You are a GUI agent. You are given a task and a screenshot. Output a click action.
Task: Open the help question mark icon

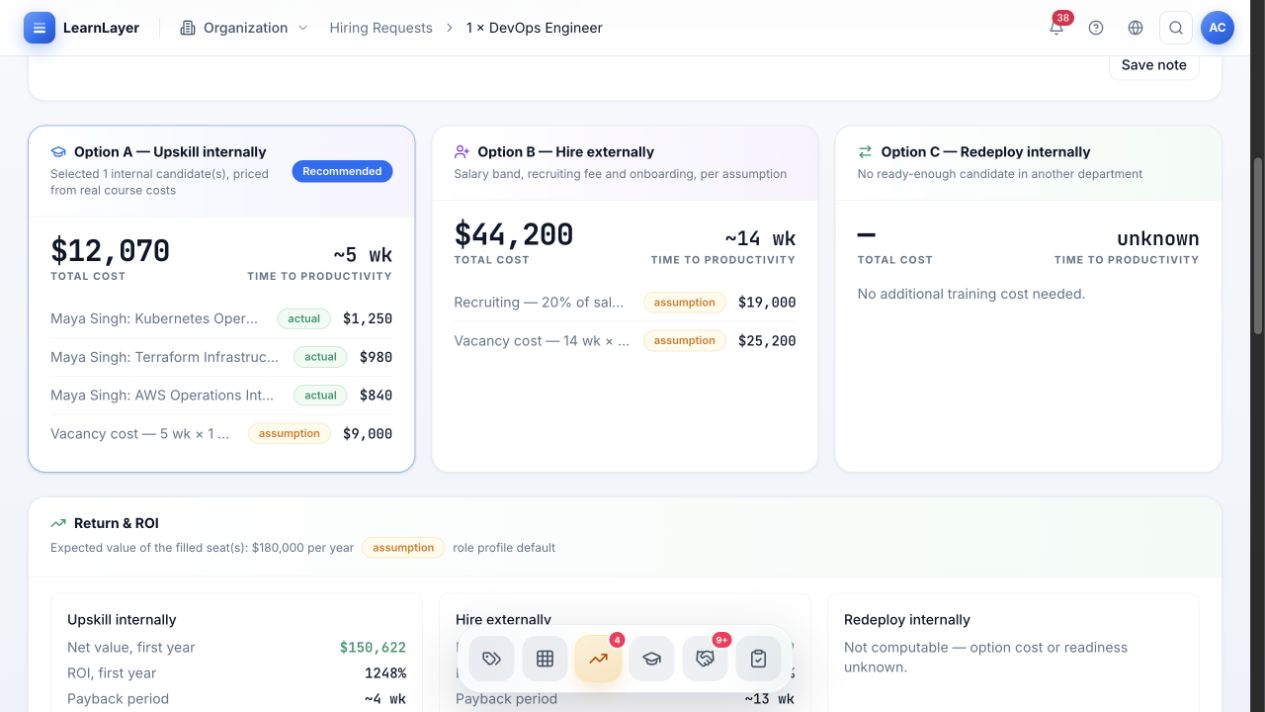[x=1096, y=28]
